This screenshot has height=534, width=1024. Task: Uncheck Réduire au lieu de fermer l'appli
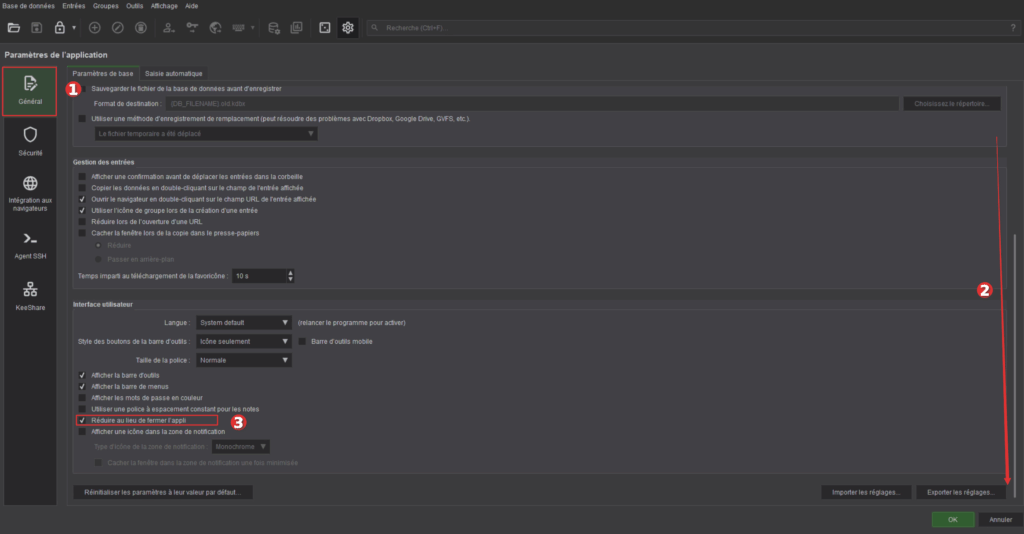point(82,421)
